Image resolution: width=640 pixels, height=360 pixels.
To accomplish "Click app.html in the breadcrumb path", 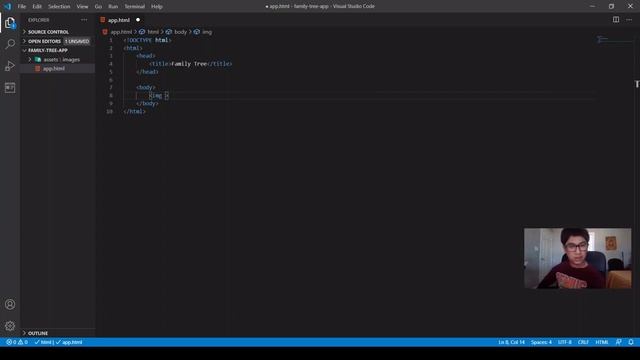I will point(121,32).
